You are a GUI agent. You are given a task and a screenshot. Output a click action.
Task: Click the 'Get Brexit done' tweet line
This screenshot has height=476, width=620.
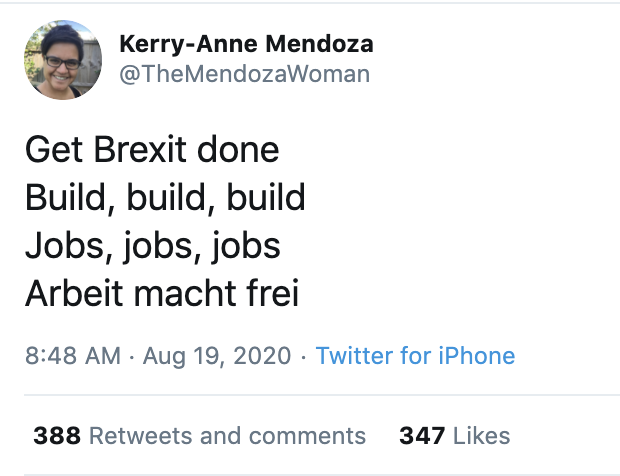tap(151, 151)
